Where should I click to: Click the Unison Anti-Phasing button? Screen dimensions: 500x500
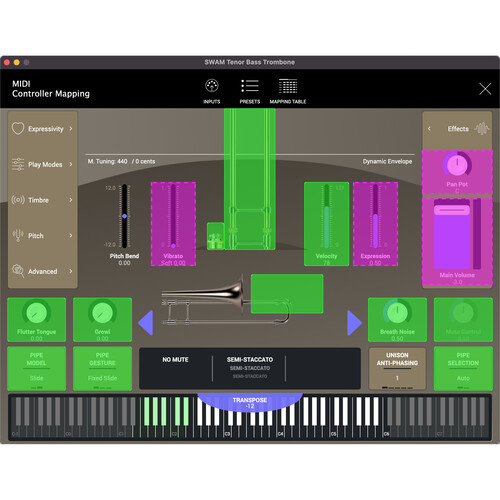pos(397,369)
